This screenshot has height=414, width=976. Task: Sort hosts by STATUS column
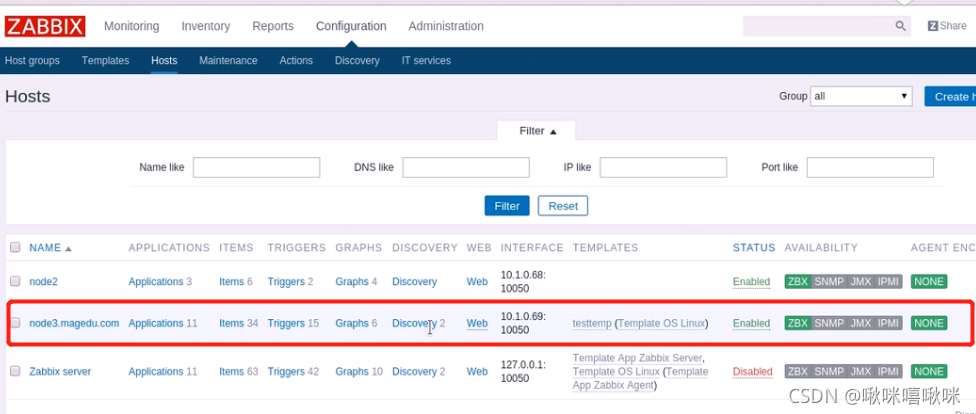click(x=754, y=248)
